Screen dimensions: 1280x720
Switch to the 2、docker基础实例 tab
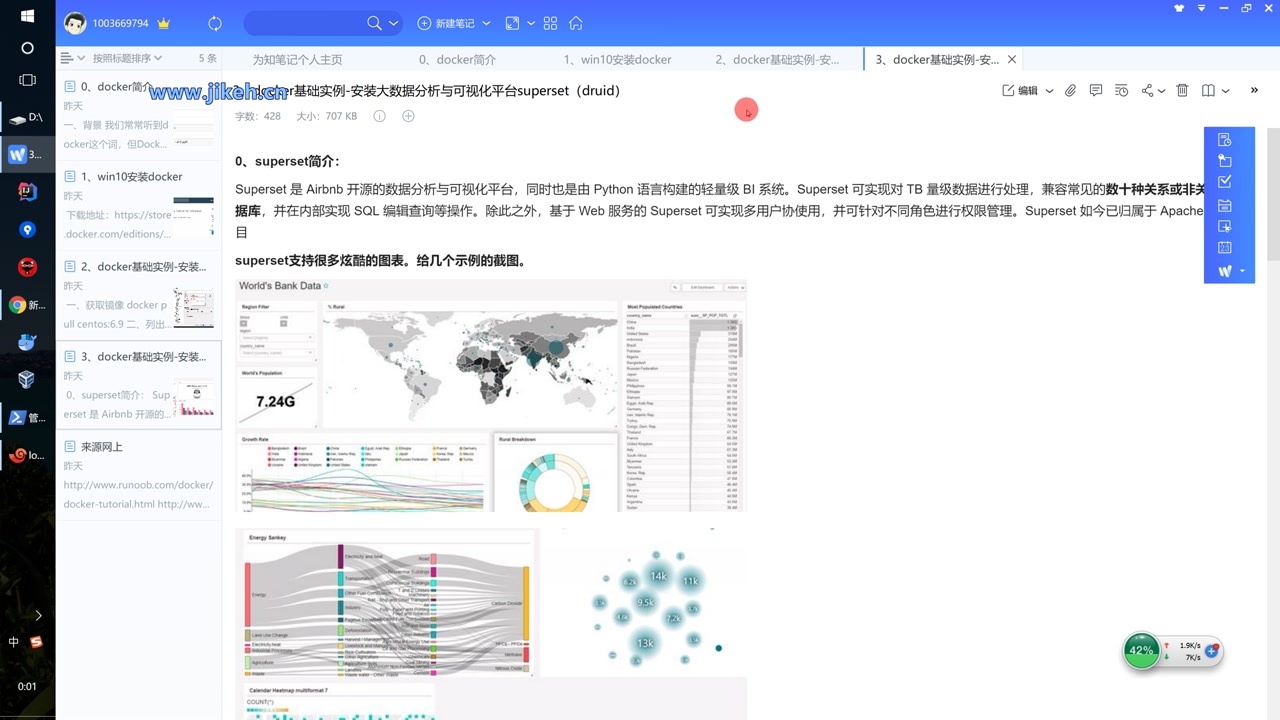(777, 60)
